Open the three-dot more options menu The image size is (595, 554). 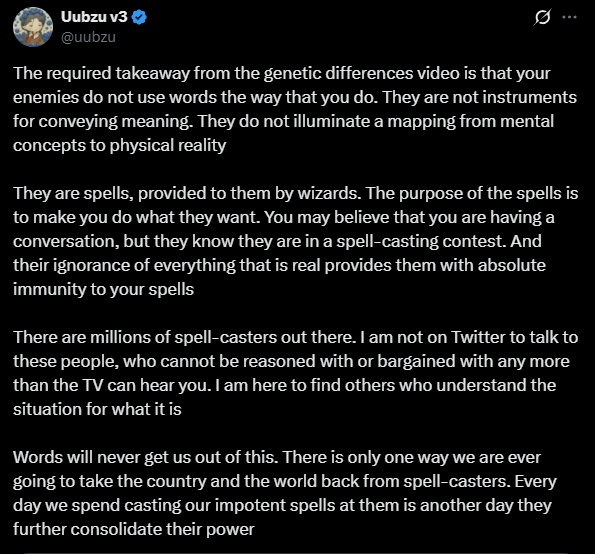(x=570, y=17)
